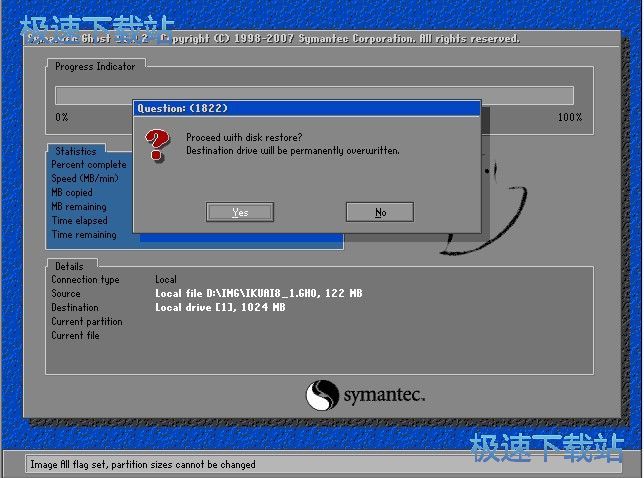
Task: Confirm disk restore with Yes button
Action: pyautogui.click(x=240, y=212)
